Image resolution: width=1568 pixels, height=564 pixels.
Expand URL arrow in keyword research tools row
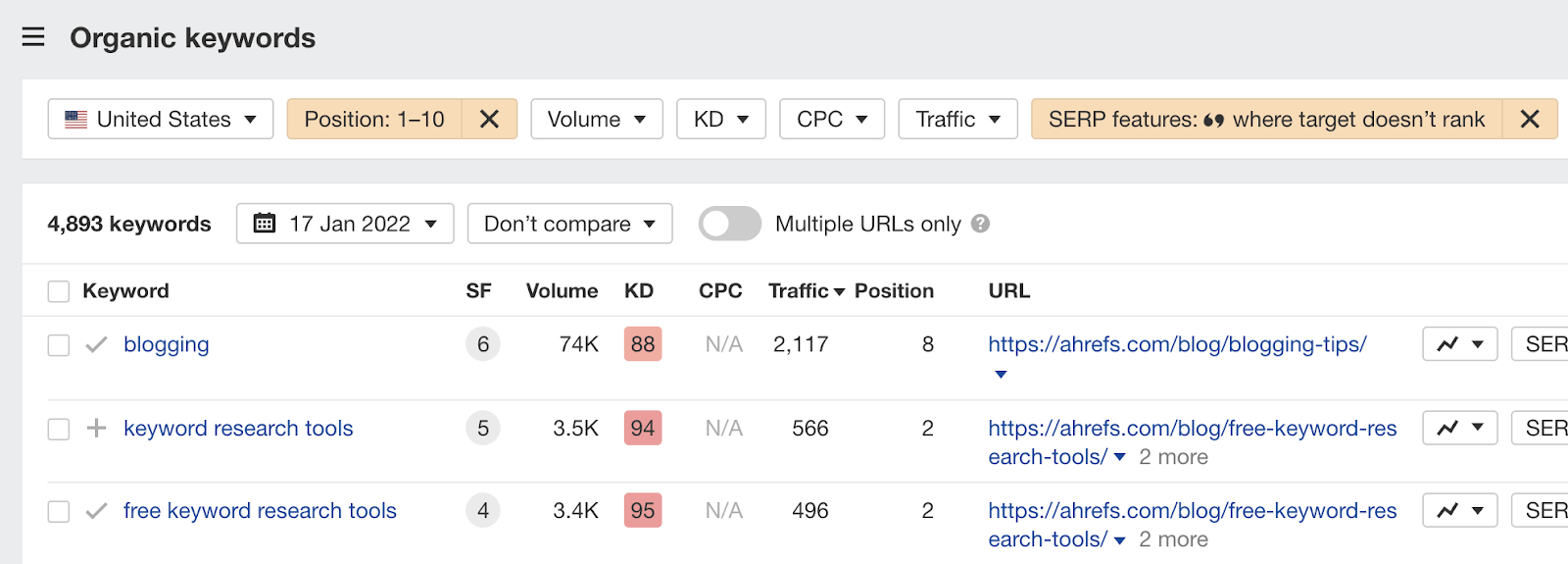pyautogui.click(x=1120, y=457)
